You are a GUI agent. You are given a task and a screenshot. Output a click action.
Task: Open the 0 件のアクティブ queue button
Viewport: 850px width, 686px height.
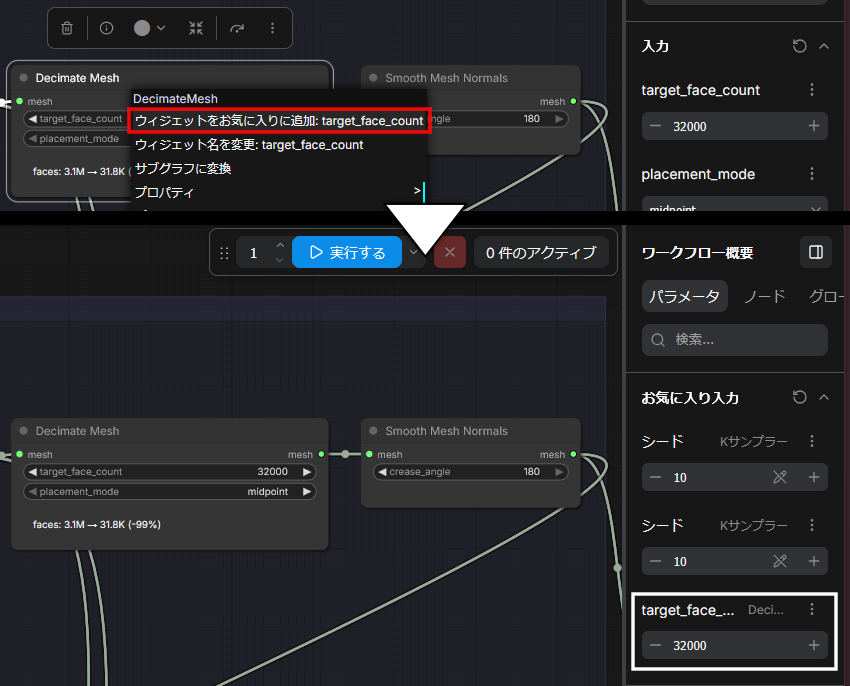541,252
